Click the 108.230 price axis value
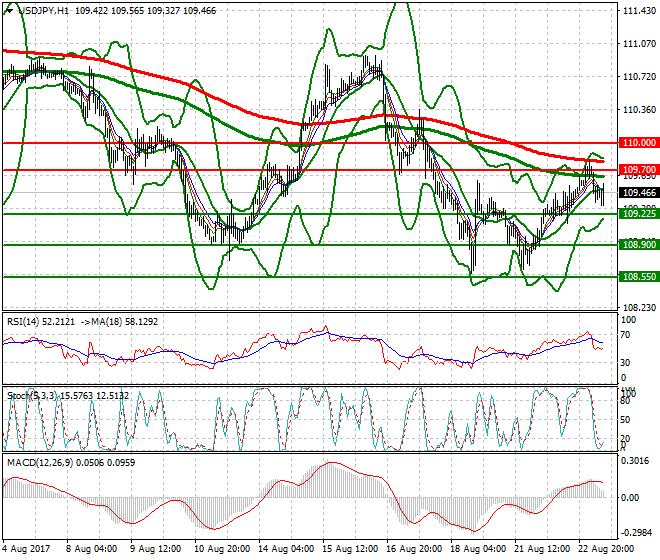This screenshot has width=660, height=560. tap(632, 308)
